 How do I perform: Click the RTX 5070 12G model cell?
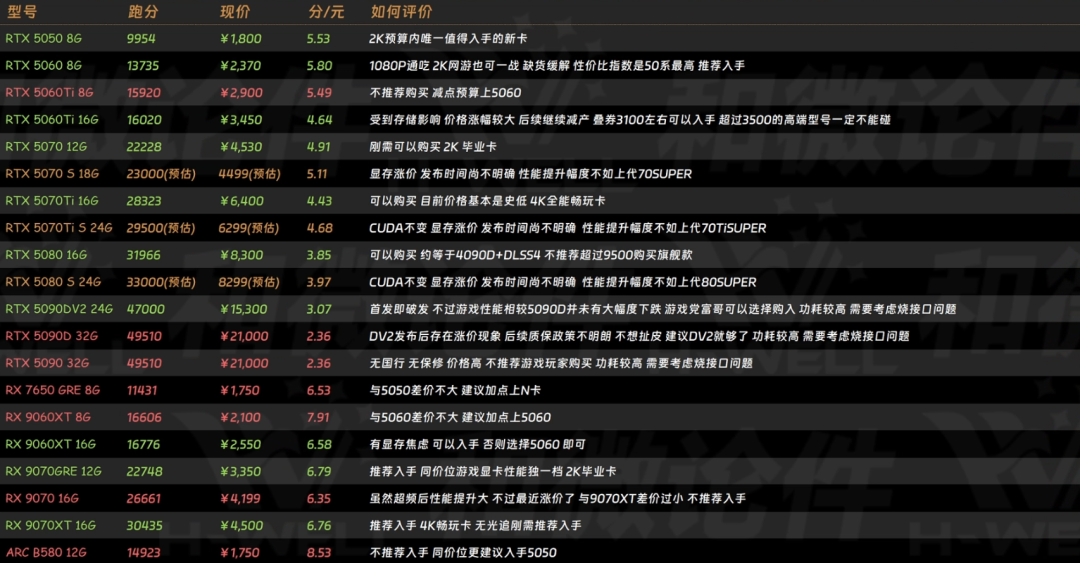(46, 146)
